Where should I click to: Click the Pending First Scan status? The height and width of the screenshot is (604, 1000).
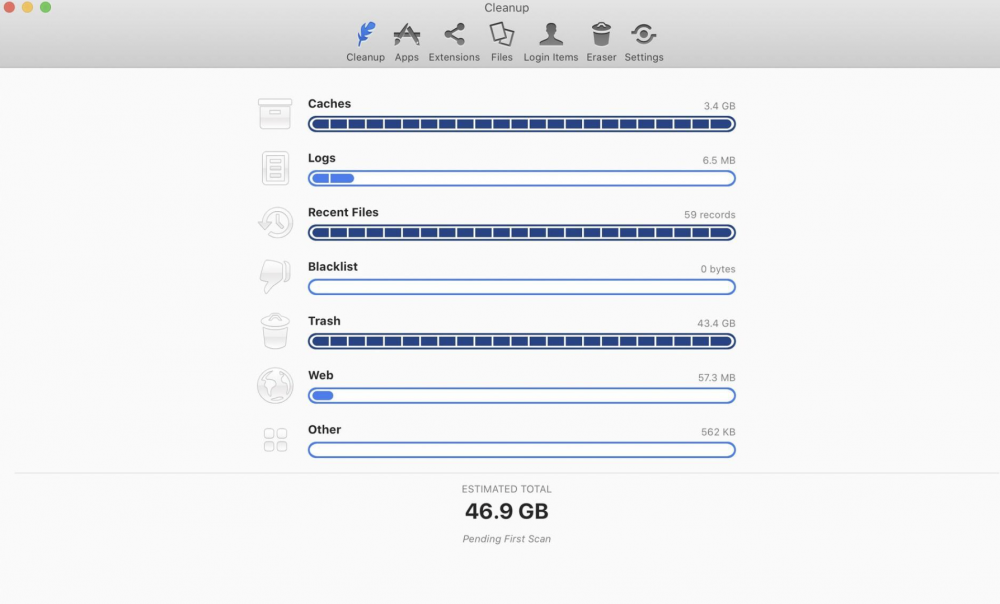[506, 539]
